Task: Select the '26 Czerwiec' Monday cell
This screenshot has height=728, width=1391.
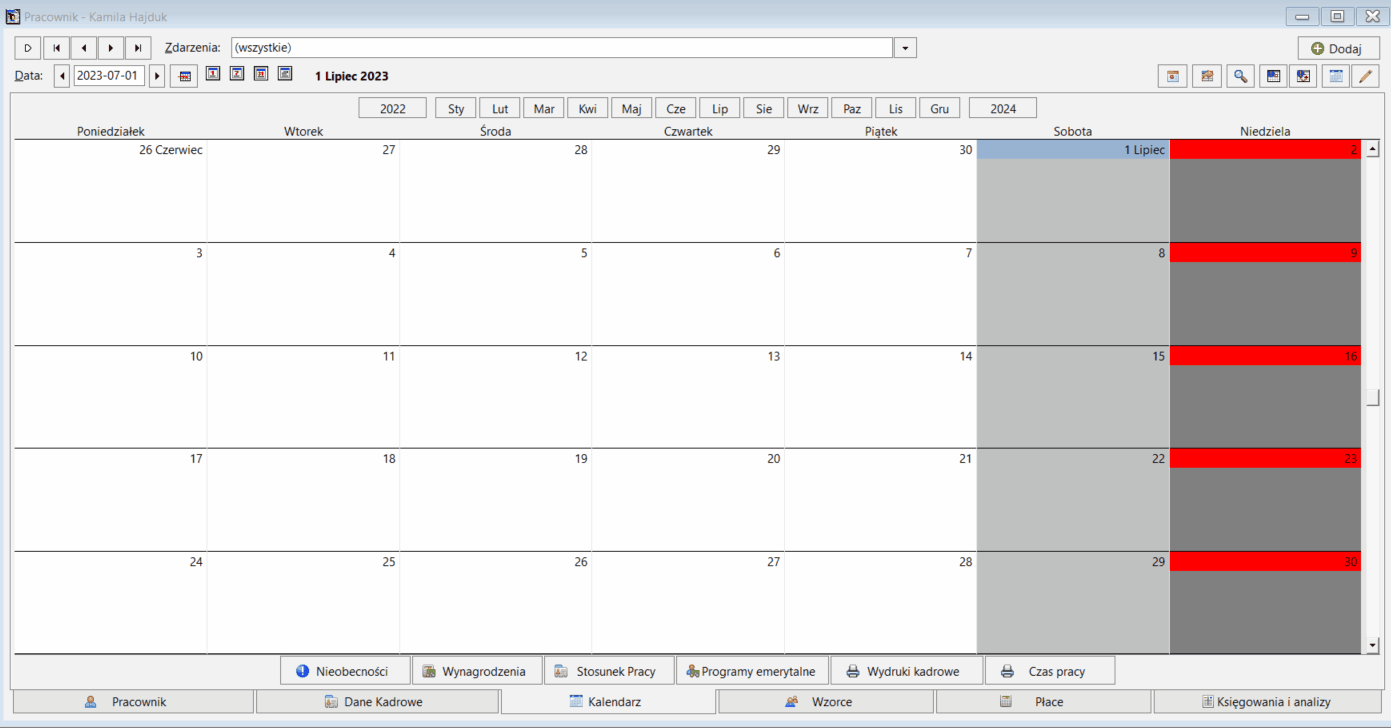Action: 110,191
